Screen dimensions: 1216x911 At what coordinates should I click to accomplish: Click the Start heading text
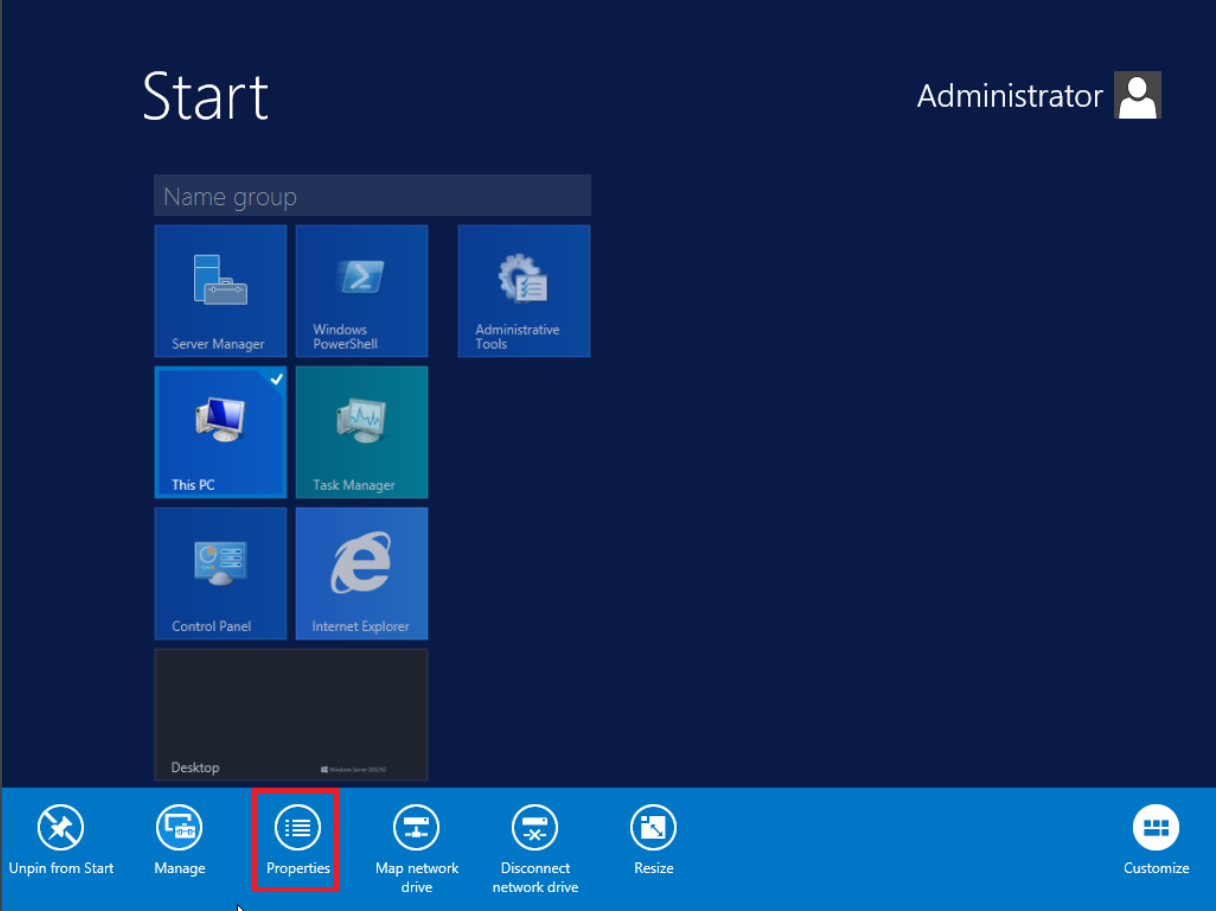point(205,96)
